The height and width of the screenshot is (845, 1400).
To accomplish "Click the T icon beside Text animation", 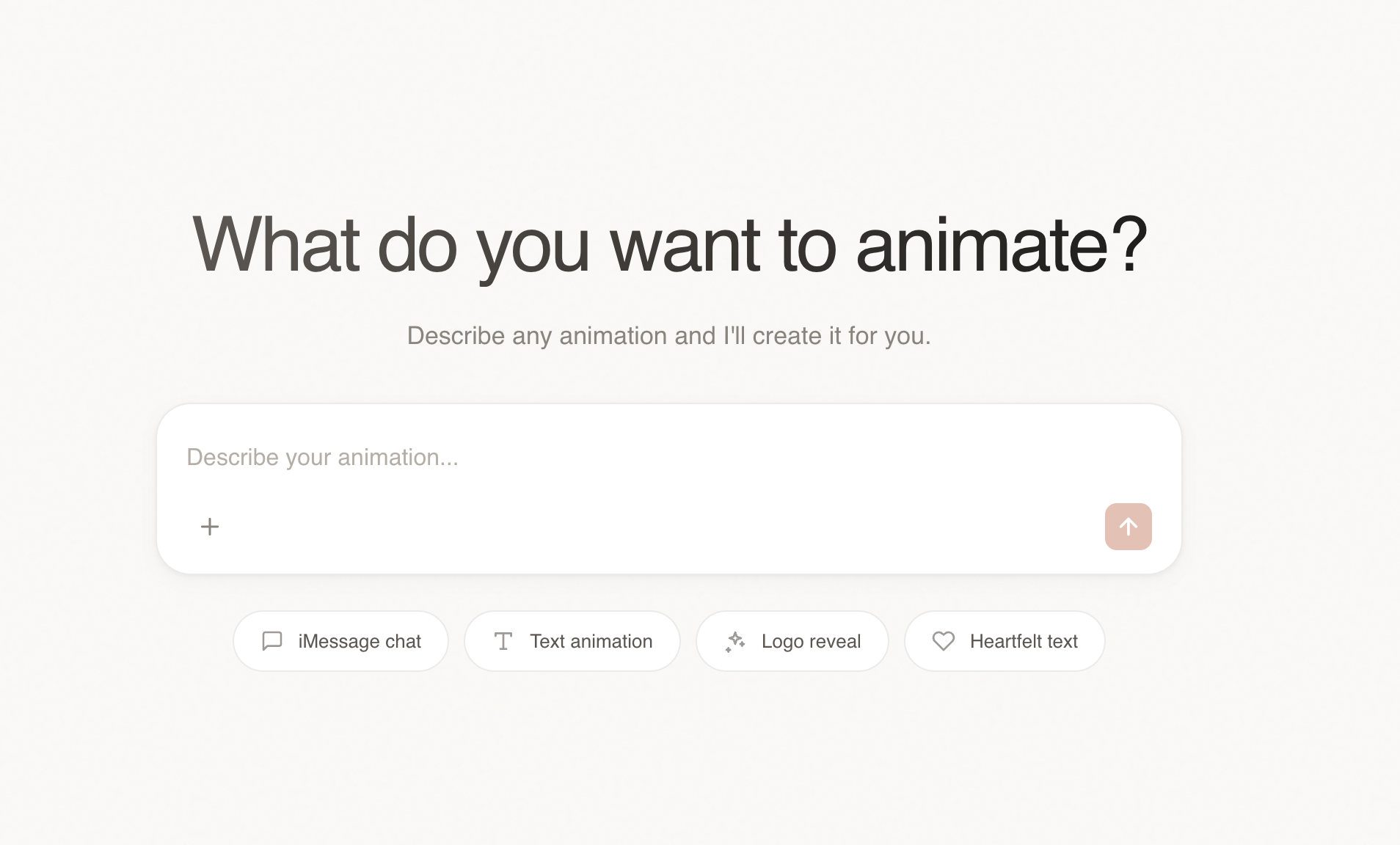I will click(x=503, y=641).
